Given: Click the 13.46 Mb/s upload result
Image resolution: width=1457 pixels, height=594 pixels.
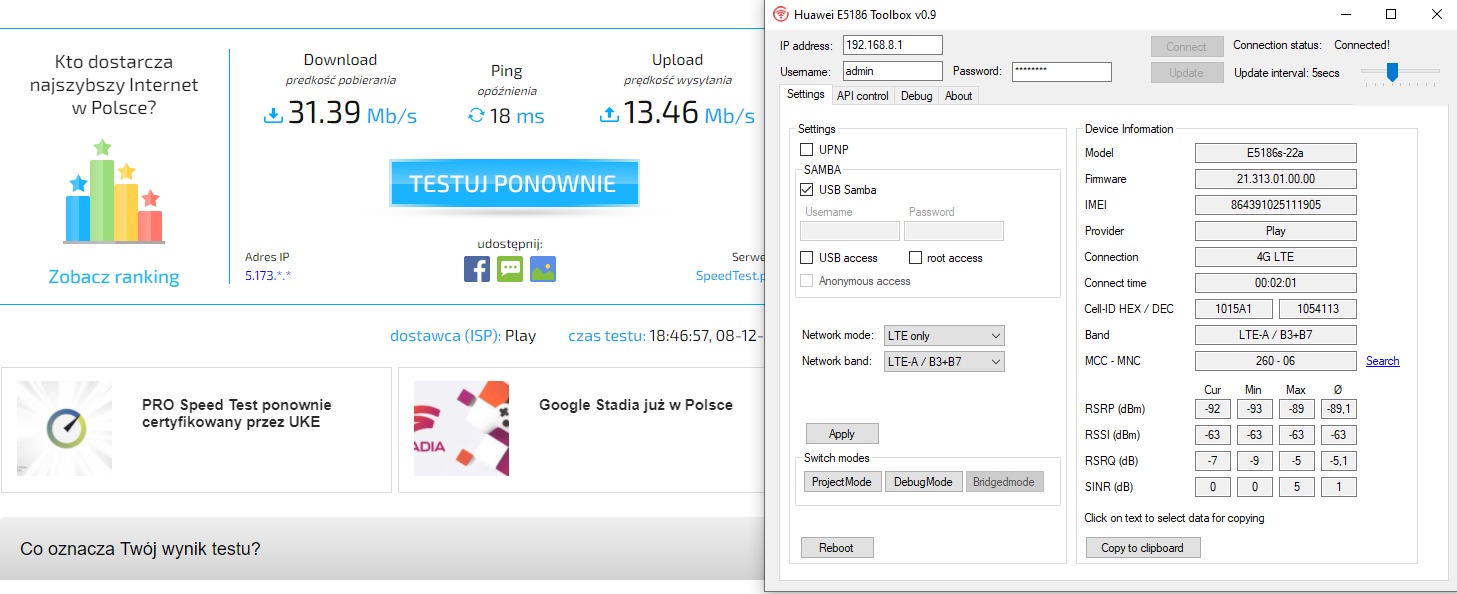Looking at the screenshot, I should point(689,113).
